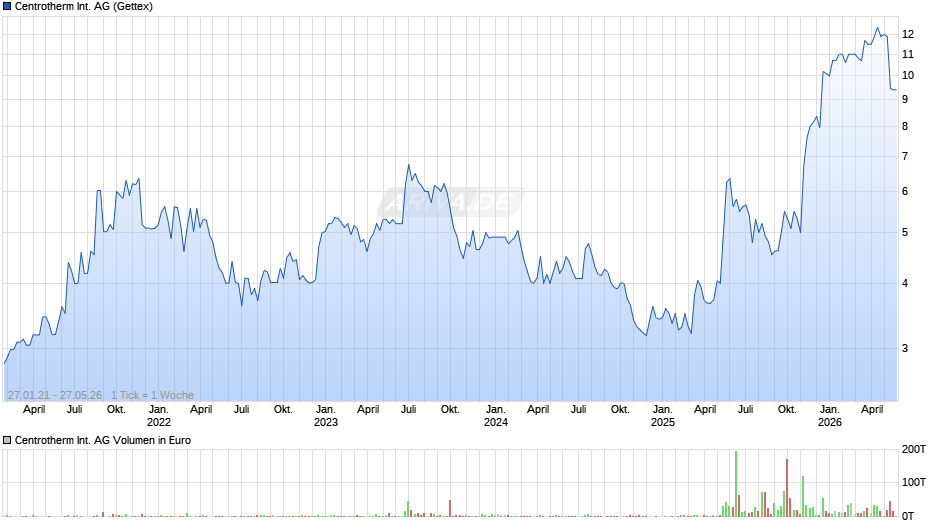Screen dimensions: 940x526
Task: Click the 'Jan. 2025' time axis label
Action: (662, 416)
